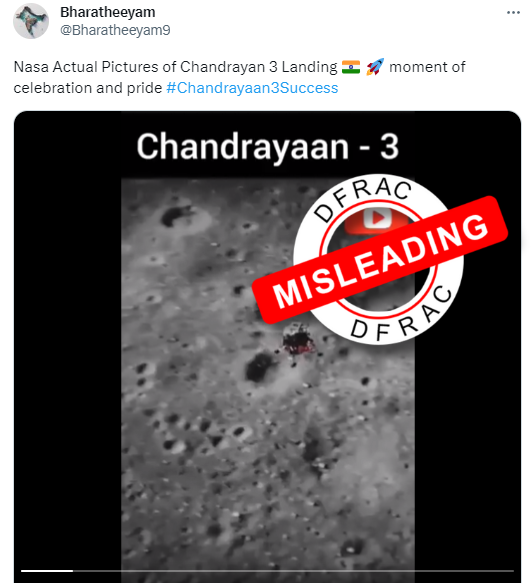The image size is (531, 583).
Task: Click the top DFRAC logo text
Action: (363, 199)
